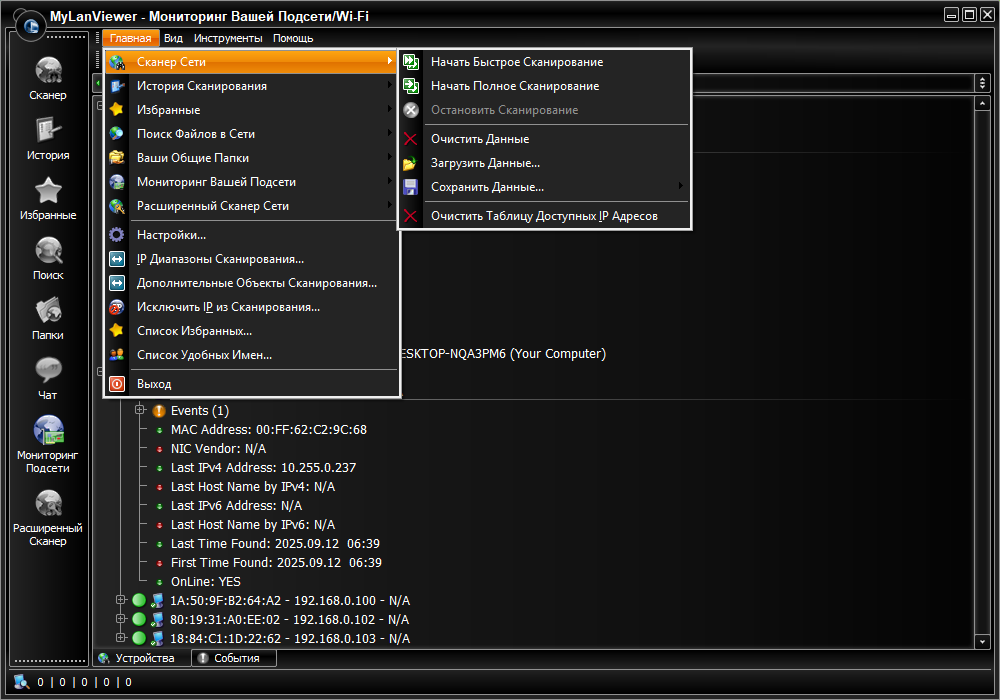Open Избранные submenu entry
Viewport: 1000px width, 700px height.
pyautogui.click(x=251, y=110)
